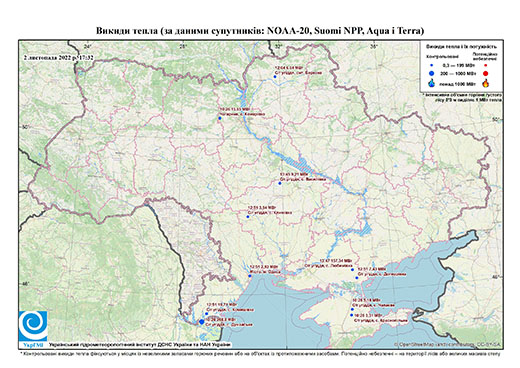Click the 10:45 9.21 MW heat marker
Screen dimensions: 520x368
[280, 183]
